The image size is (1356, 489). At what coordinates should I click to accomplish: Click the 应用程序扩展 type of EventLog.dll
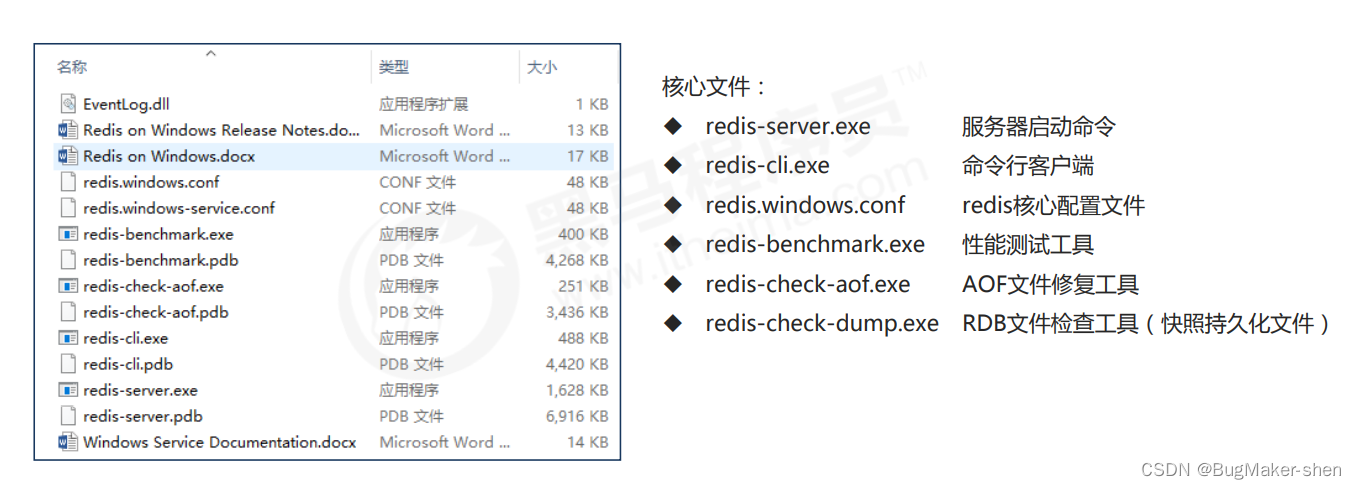(x=424, y=104)
